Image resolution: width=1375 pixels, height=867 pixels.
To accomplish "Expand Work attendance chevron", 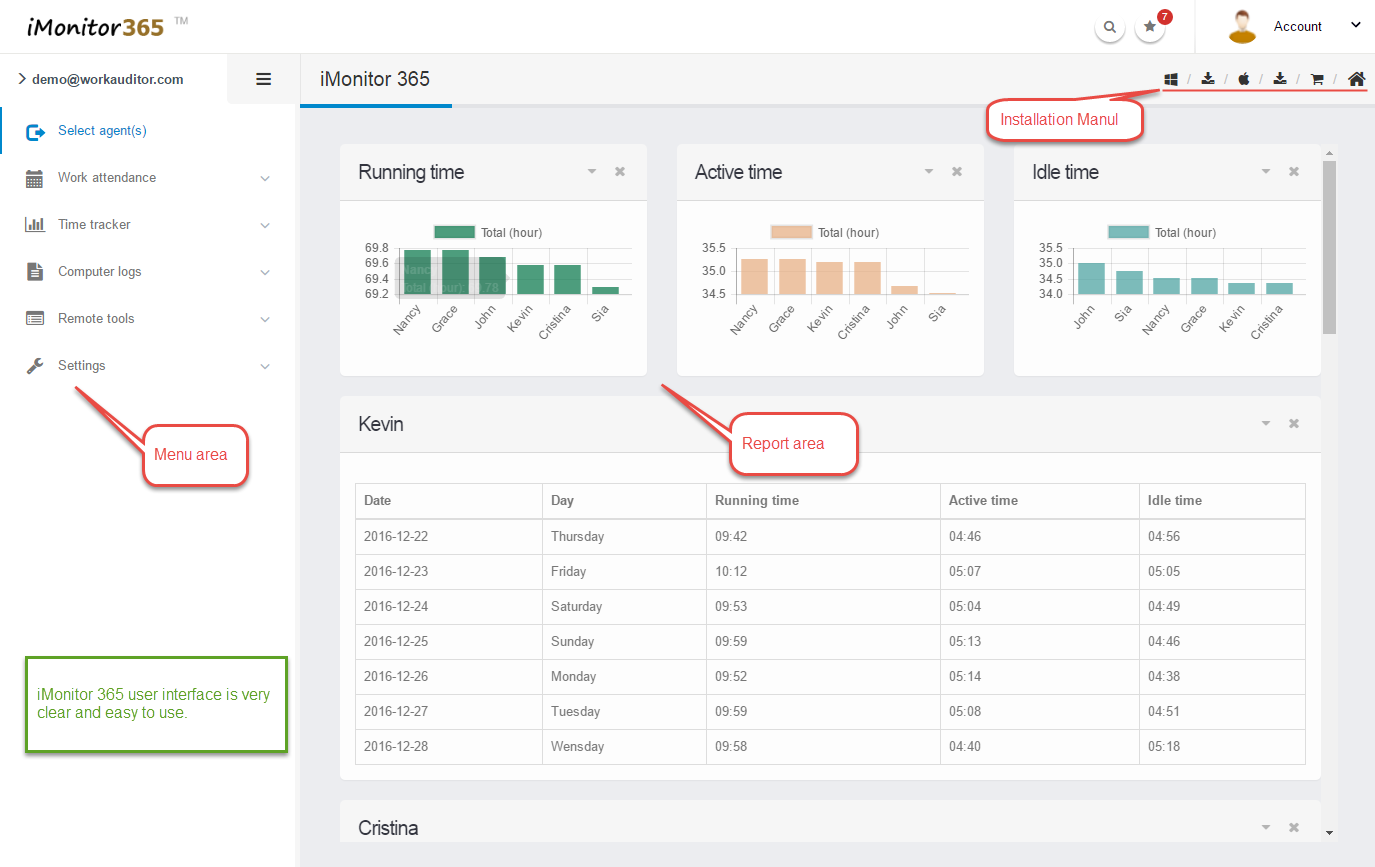I will pyautogui.click(x=265, y=179).
